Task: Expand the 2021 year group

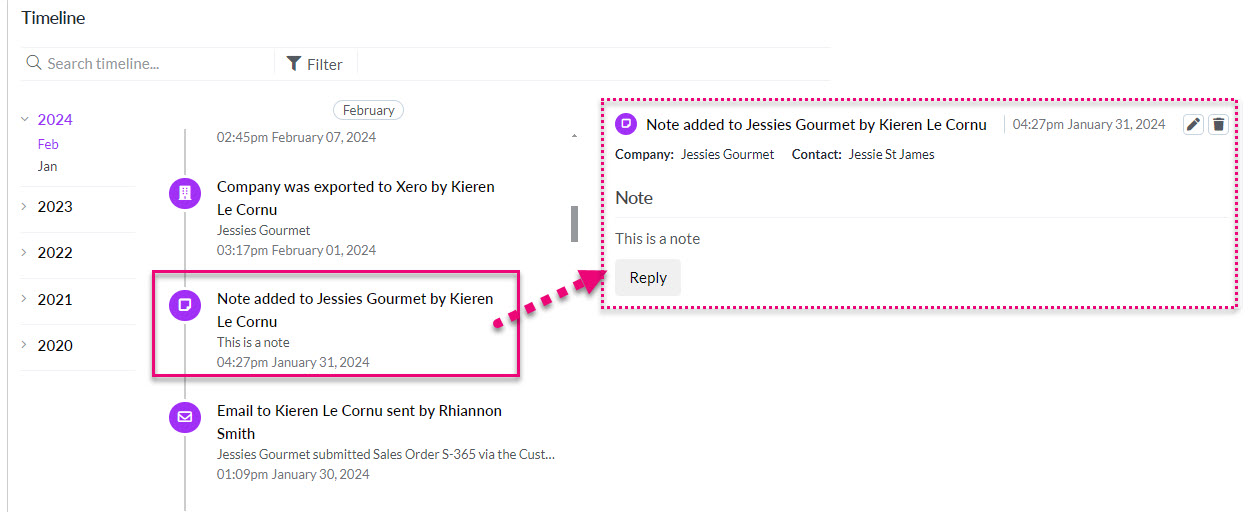Action: [24, 299]
